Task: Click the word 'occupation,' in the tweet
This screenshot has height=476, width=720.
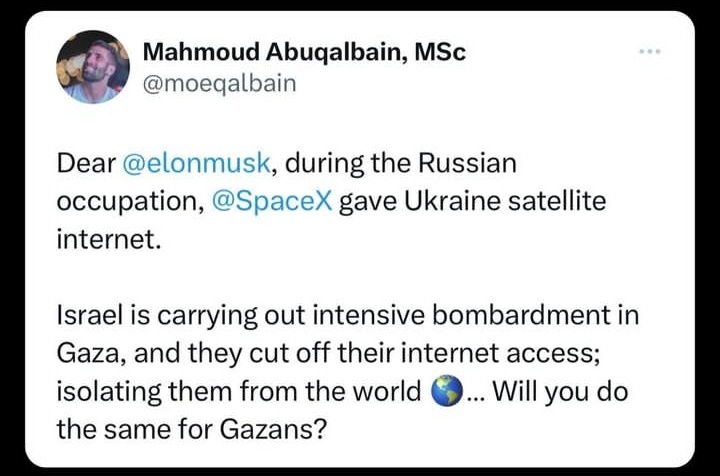Action: 130,202
